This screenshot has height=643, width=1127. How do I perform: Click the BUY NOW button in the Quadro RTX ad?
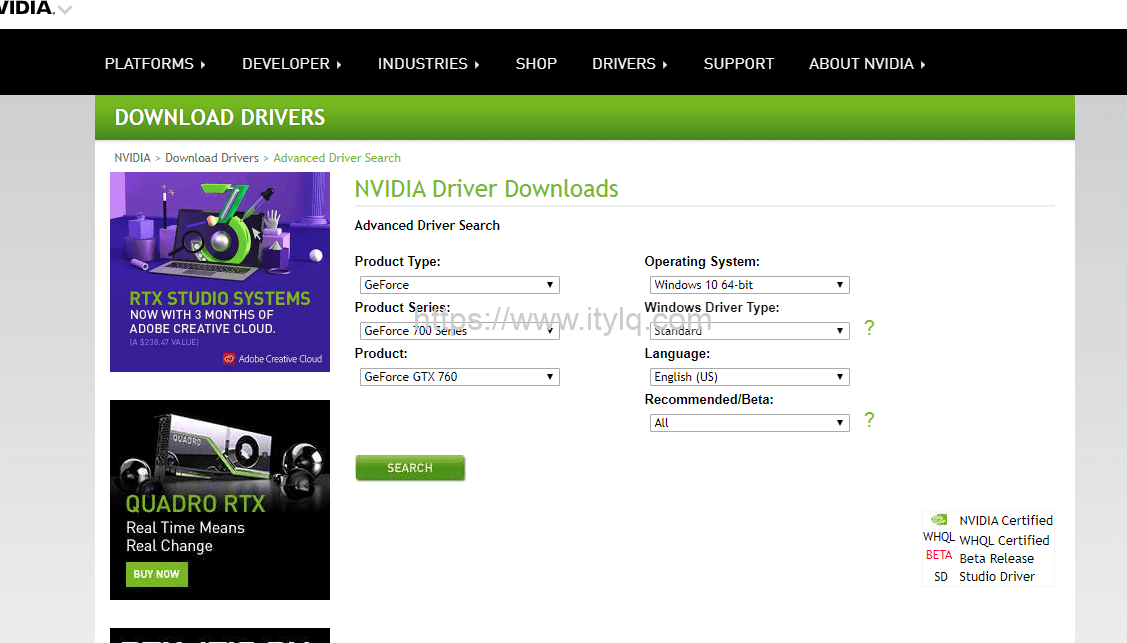[156, 574]
